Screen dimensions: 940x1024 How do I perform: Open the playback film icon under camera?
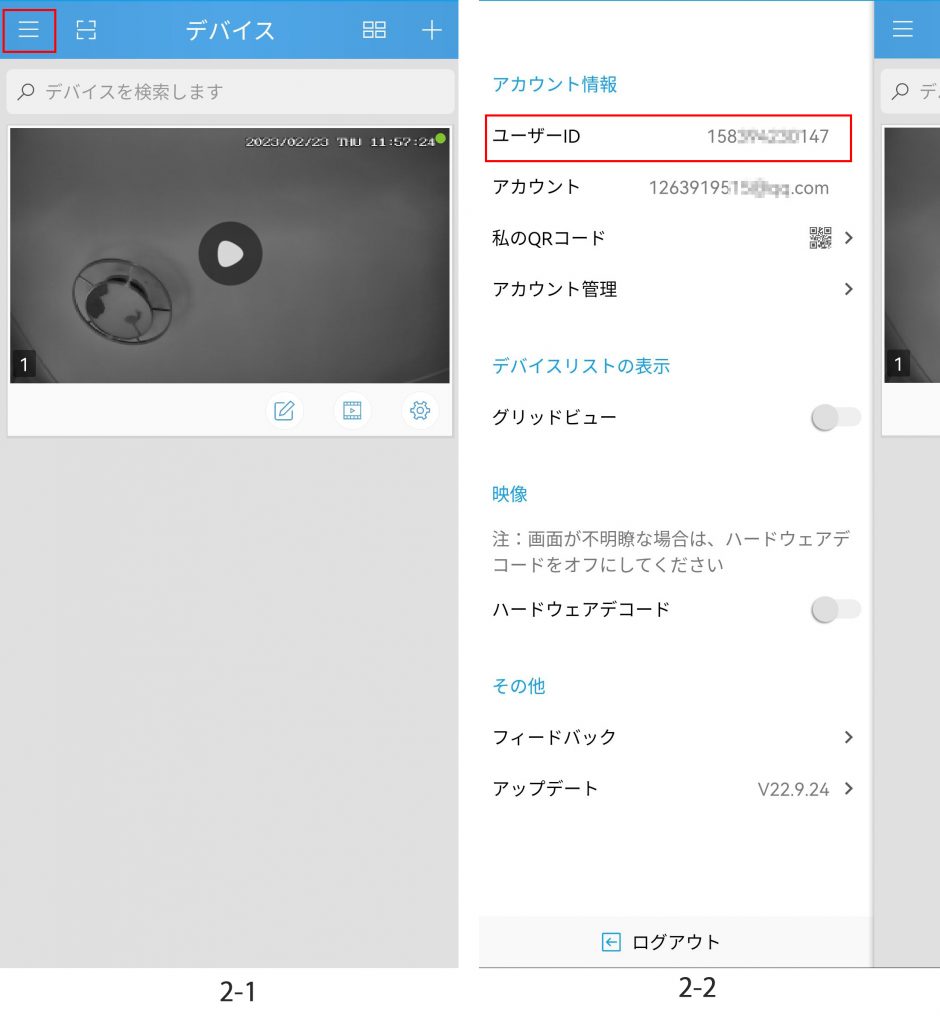(352, 411)
